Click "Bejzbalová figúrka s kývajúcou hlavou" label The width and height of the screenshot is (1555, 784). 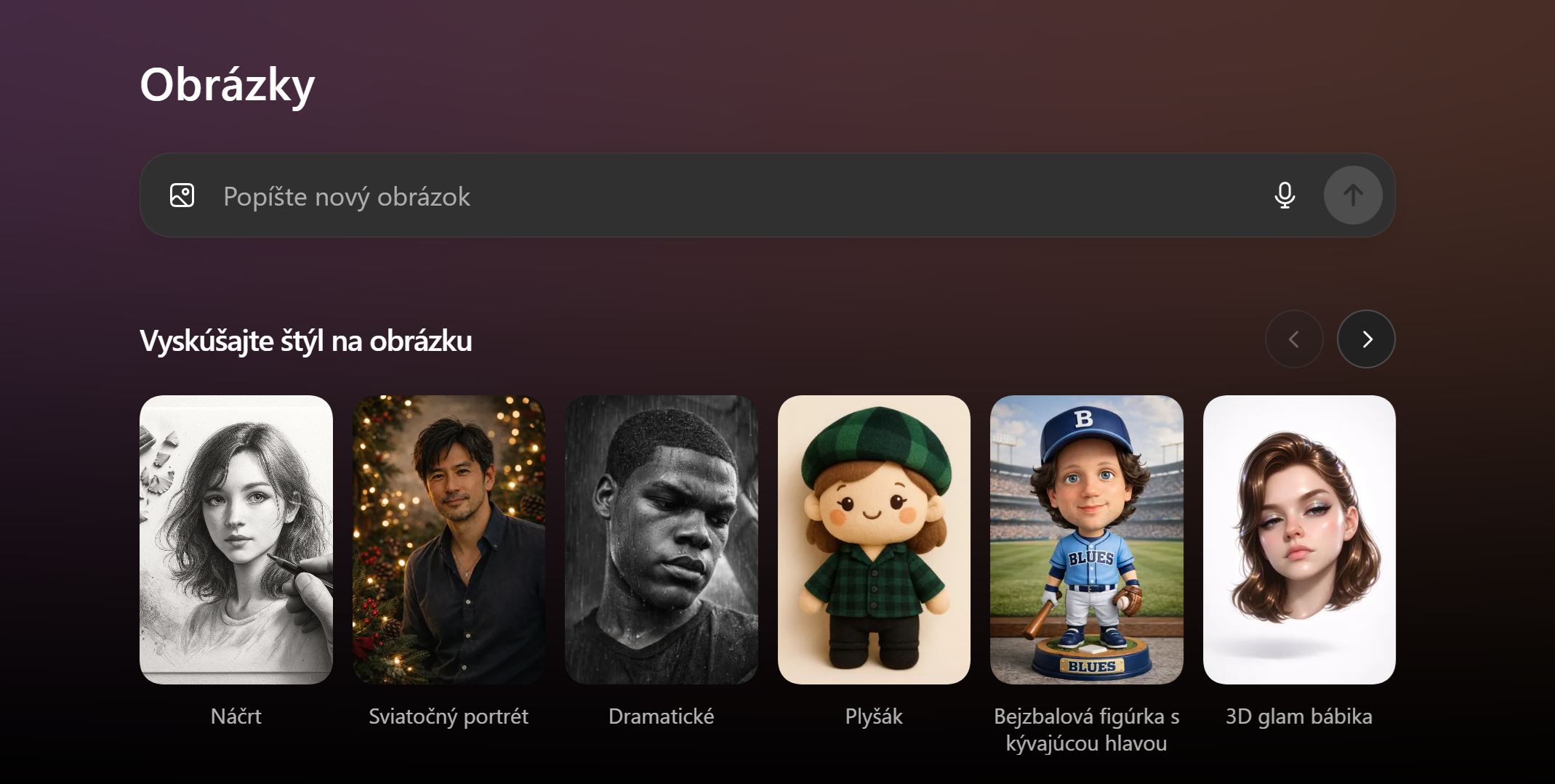(1086, 730)
